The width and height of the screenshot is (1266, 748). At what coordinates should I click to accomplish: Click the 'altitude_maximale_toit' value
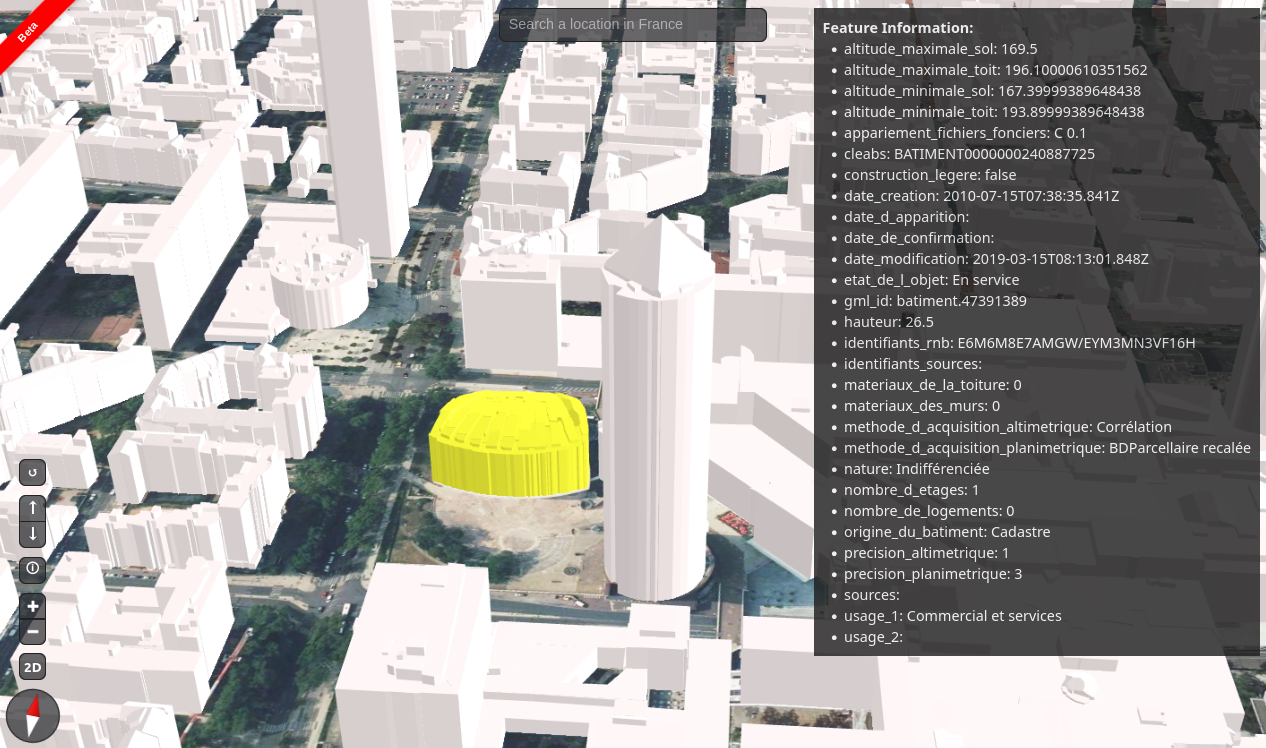point(1075,70)
